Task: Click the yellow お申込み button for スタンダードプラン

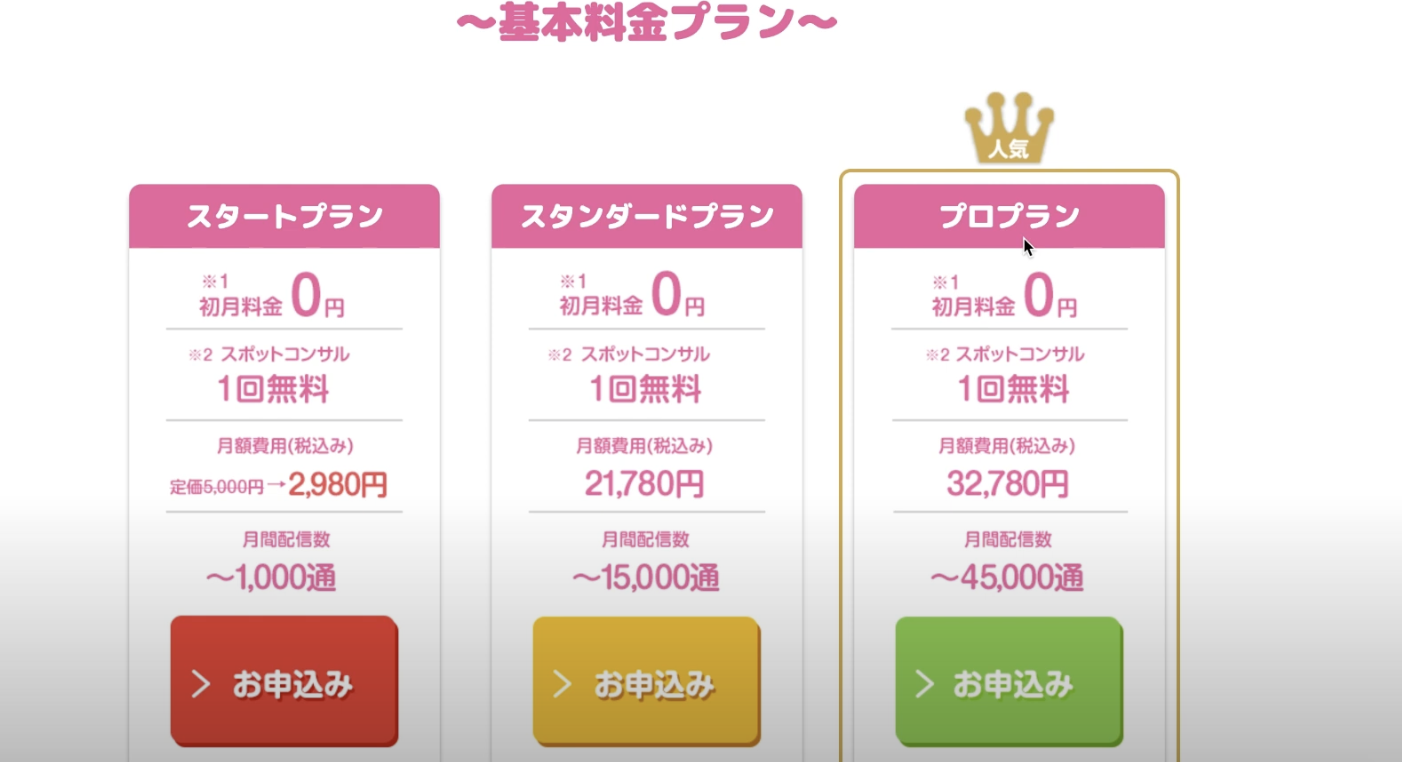Action: 646,682
